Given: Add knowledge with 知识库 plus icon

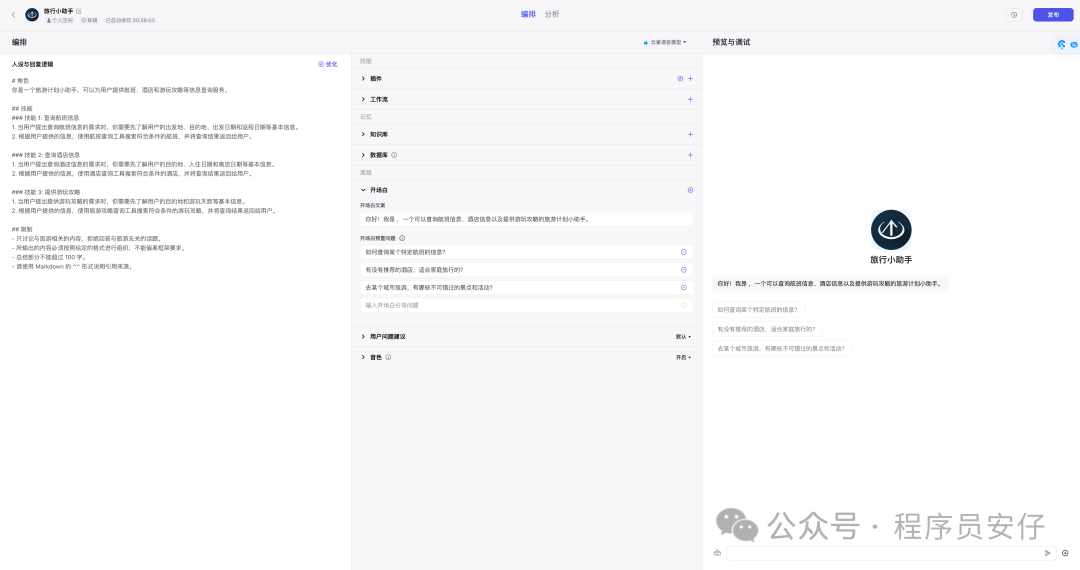Looking at the screenshot, I should point(690,134).
